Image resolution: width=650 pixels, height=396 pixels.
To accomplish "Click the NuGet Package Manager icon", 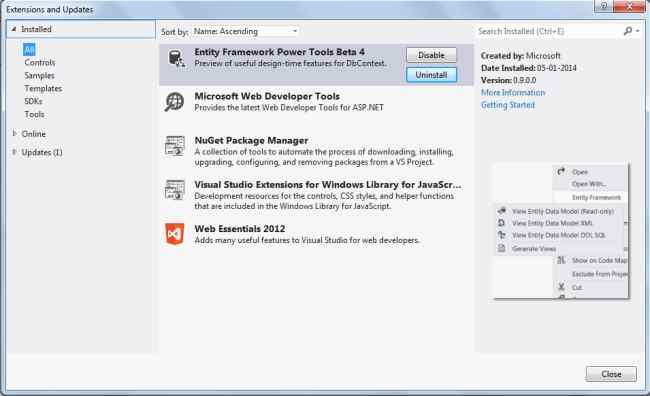I will coord(175,146).
